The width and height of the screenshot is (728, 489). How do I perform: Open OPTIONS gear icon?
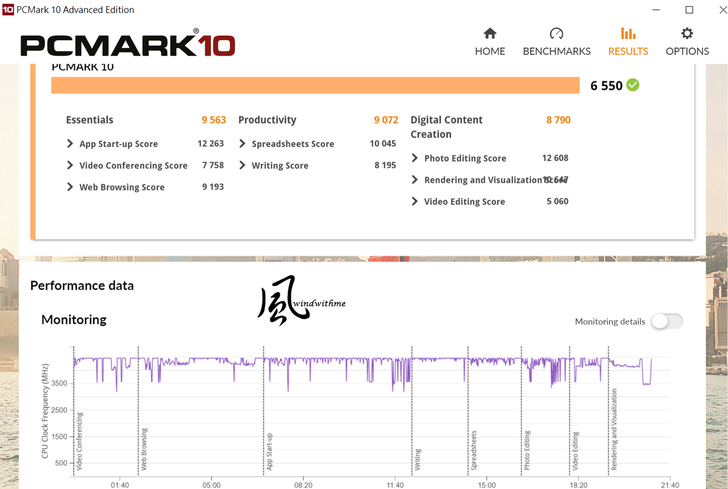[x=687, y=33]
